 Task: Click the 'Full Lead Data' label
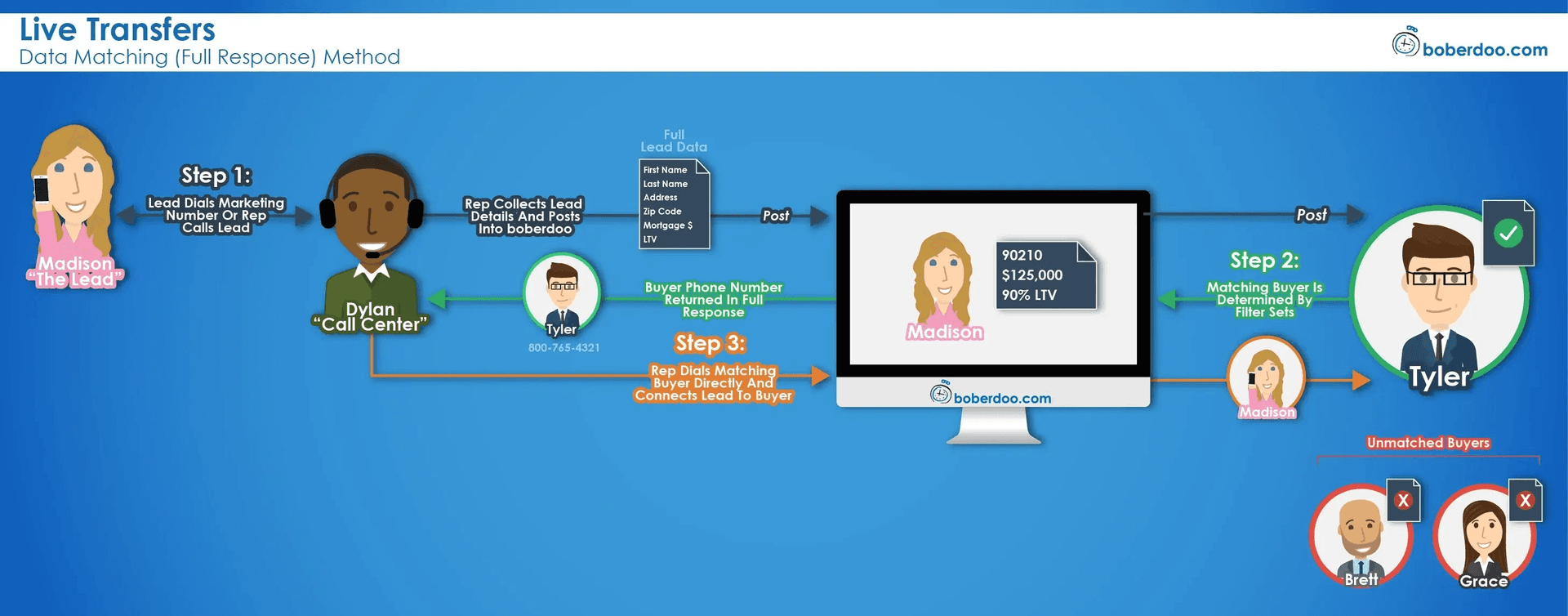click(x=674, y=141)
